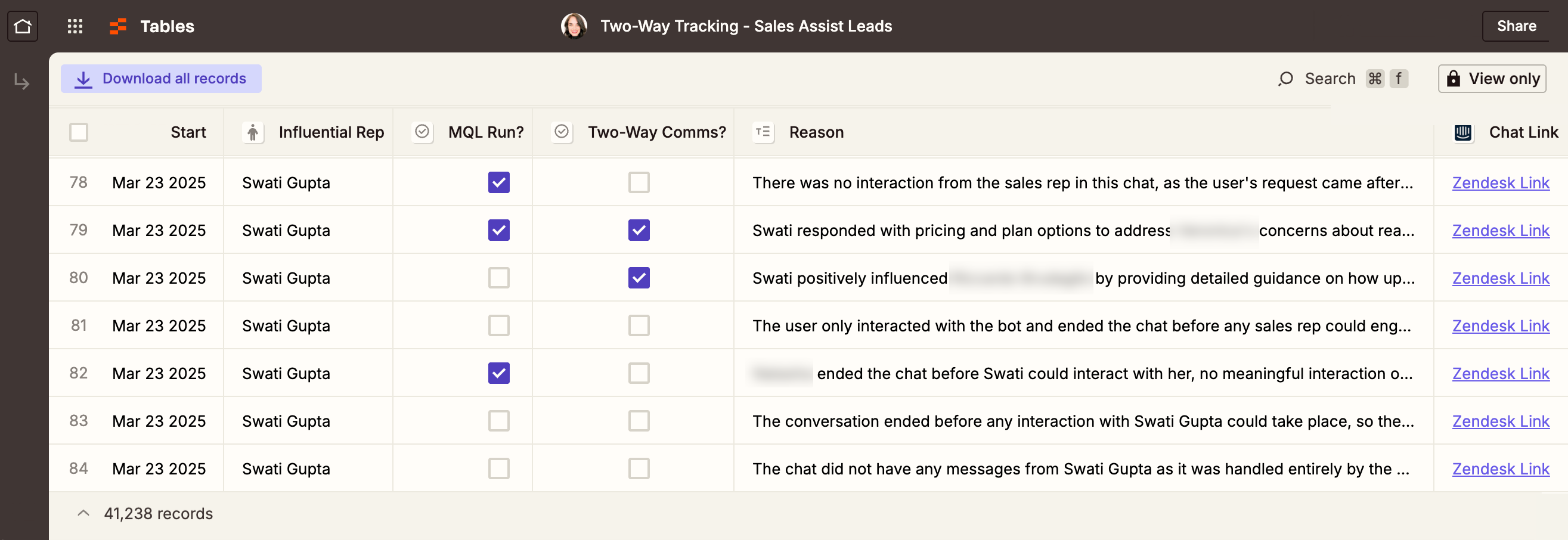Click the Two-Way Comms column header
The height and width of the screenshot is (540, 1568).
click(656, 132)
